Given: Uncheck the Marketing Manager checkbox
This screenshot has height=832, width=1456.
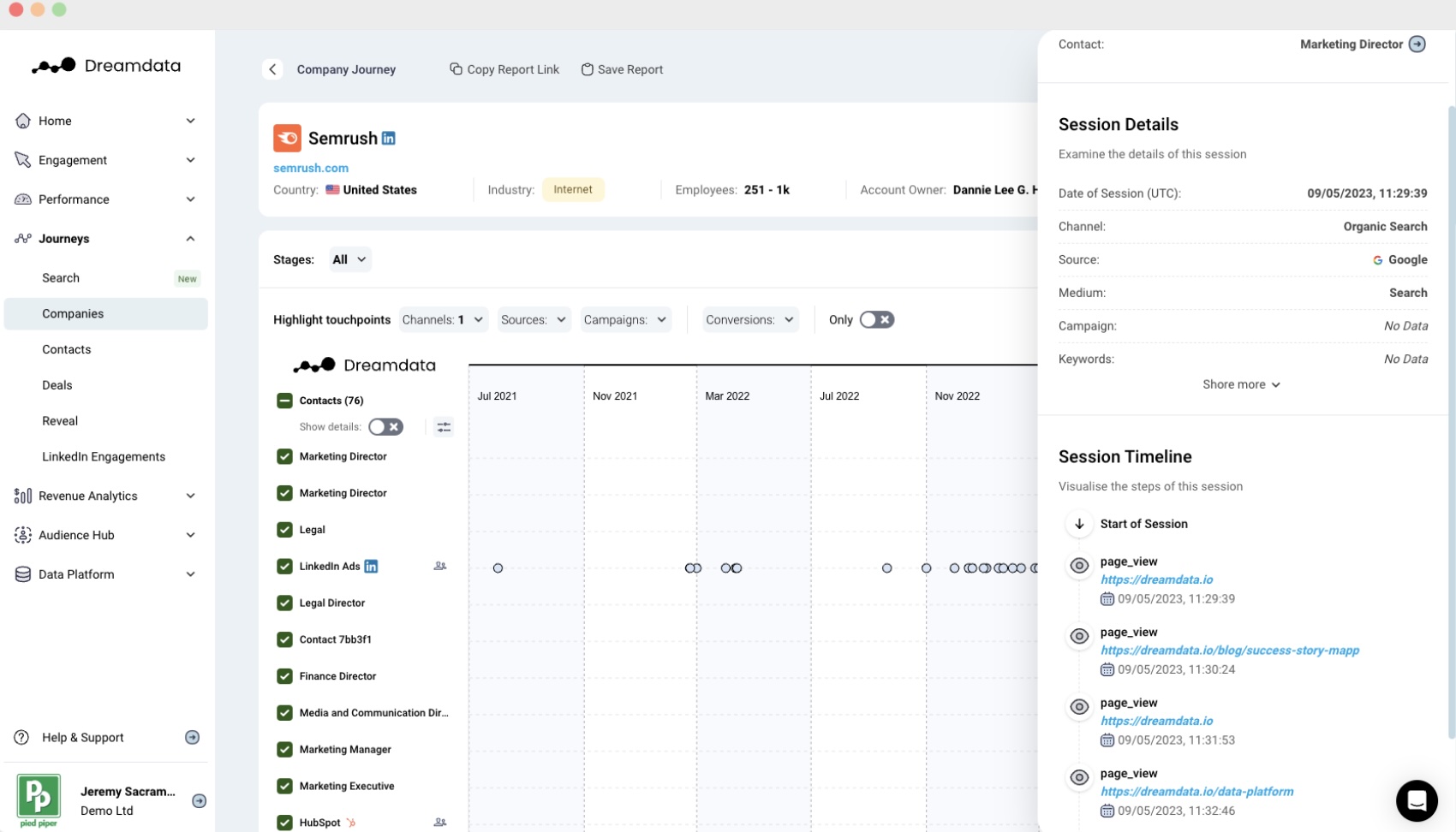Looking at the screenshot, I should click(x=284, y=750).
